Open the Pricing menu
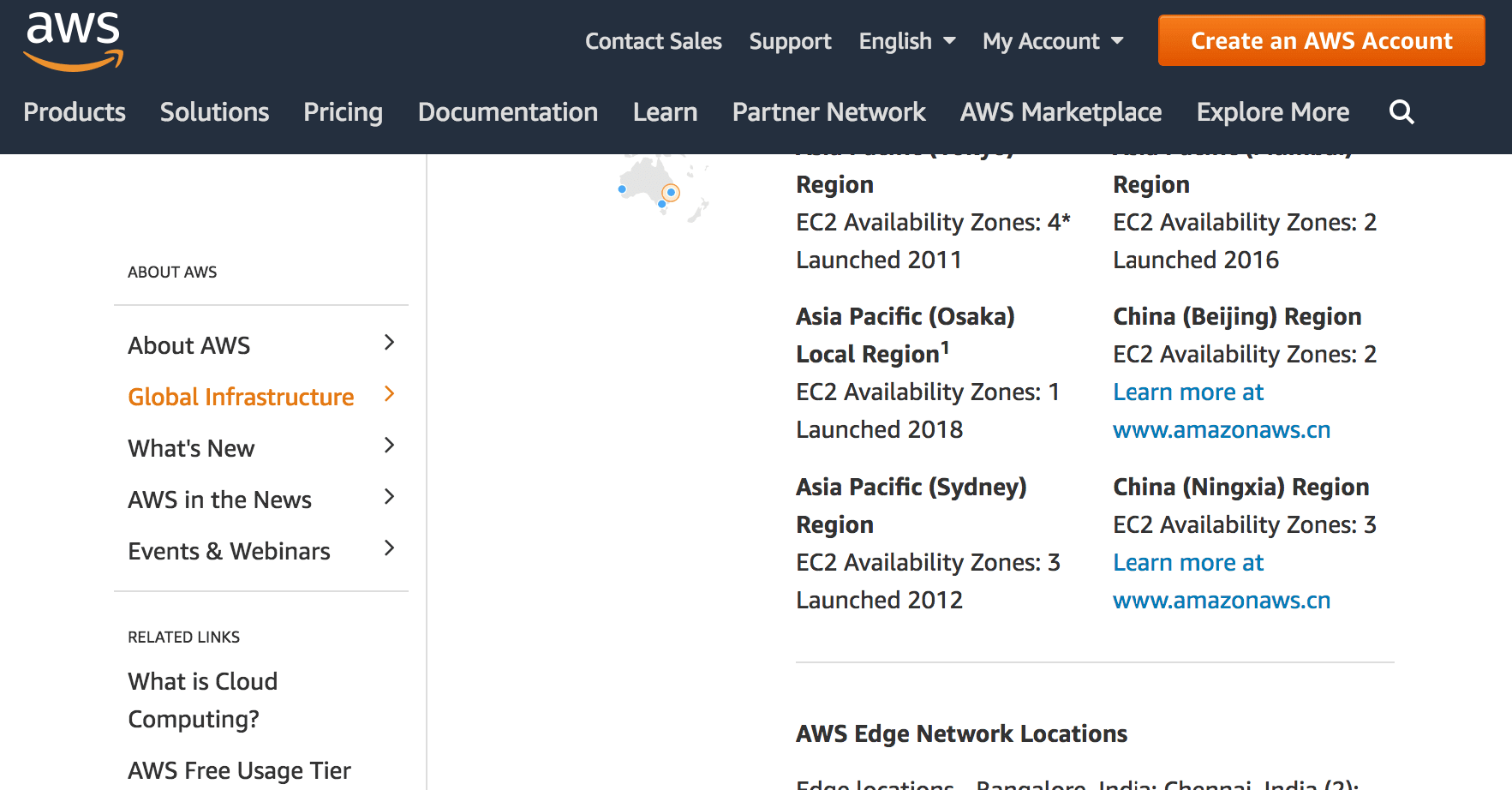Viewport: 1512px width, 790px height. click(x=343, y=112)
